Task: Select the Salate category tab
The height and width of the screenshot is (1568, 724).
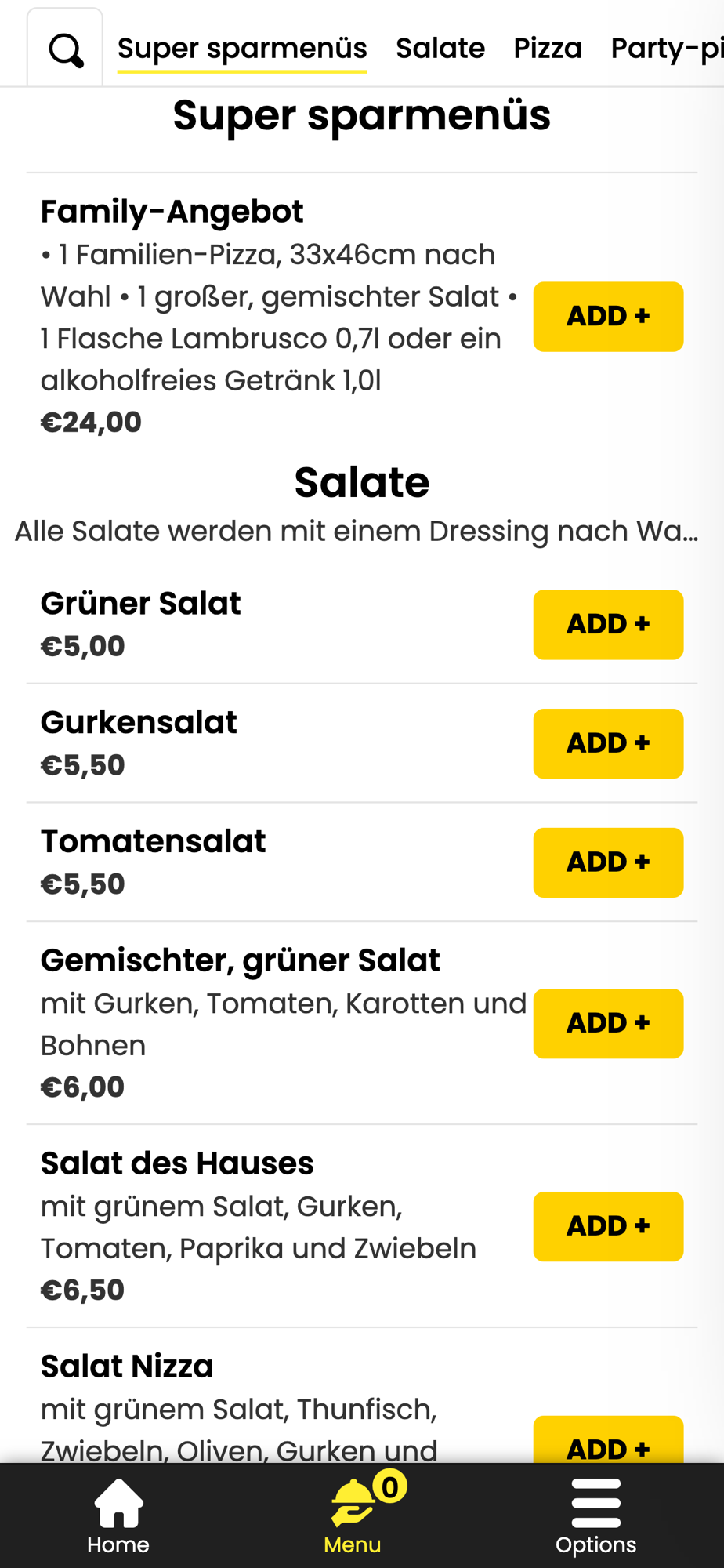Action: [440, 49]
